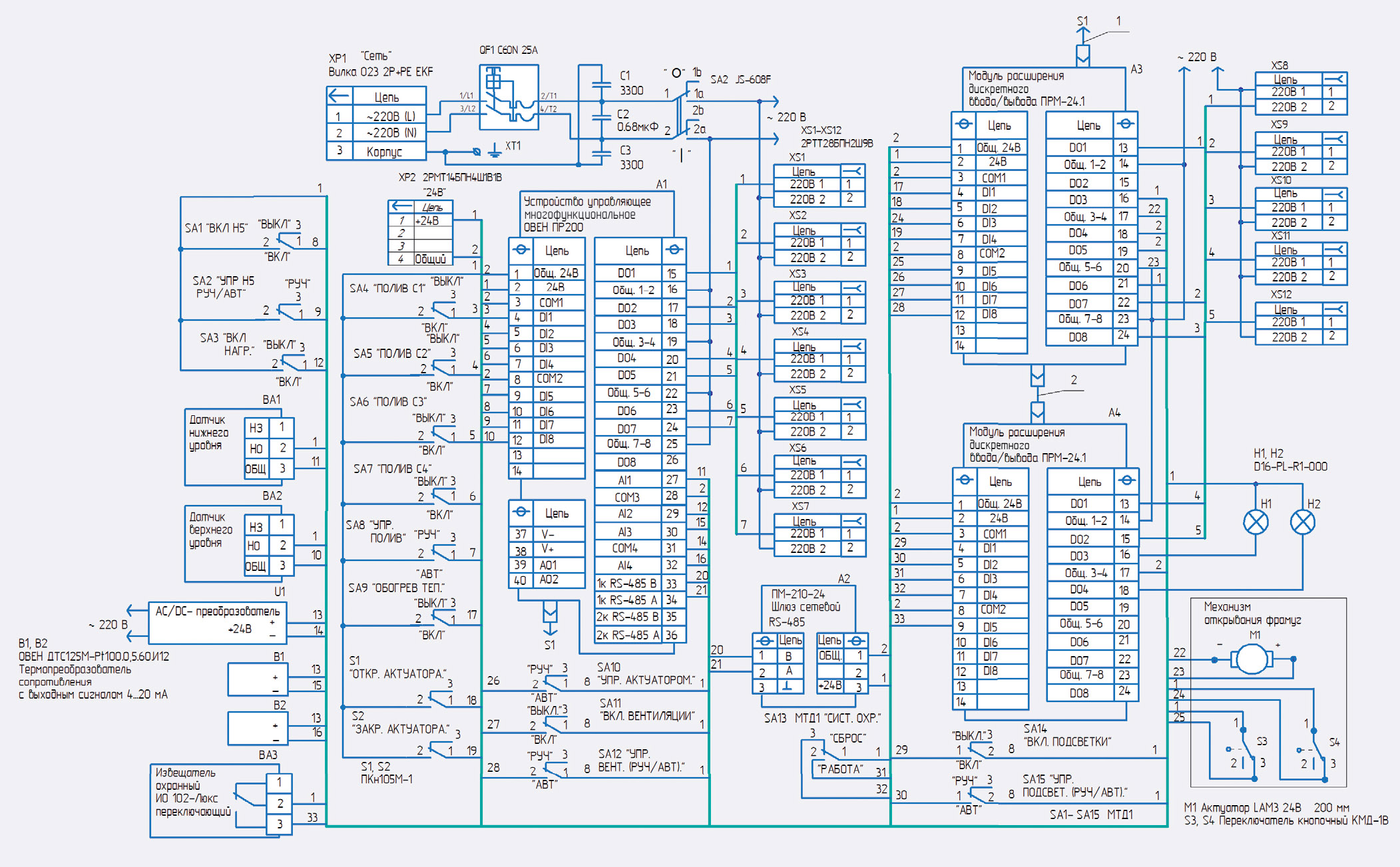Viewport: 1400px width, 867px height.
Task: Select the M1 motor symbol
Action: (x=1252, y=659)
